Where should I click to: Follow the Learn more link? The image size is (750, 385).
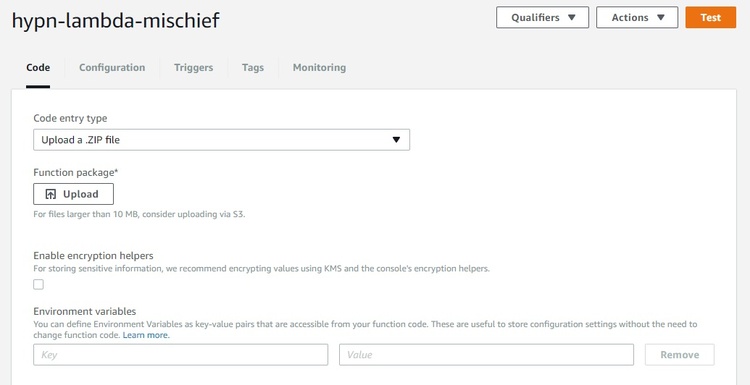tap(146, 336)
